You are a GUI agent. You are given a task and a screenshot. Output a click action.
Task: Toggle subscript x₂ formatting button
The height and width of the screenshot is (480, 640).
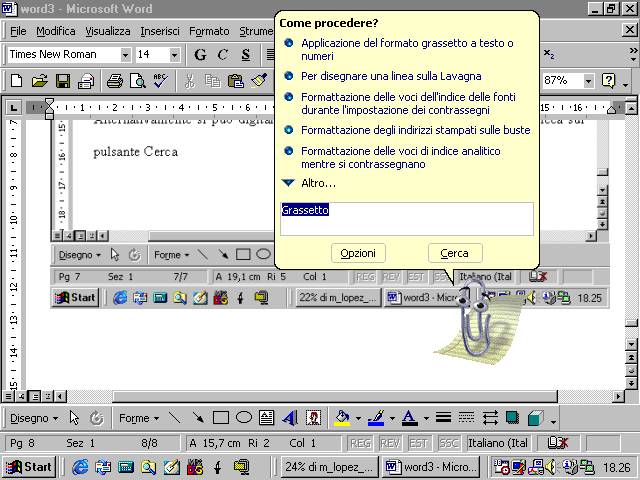(x=549, y=54)
